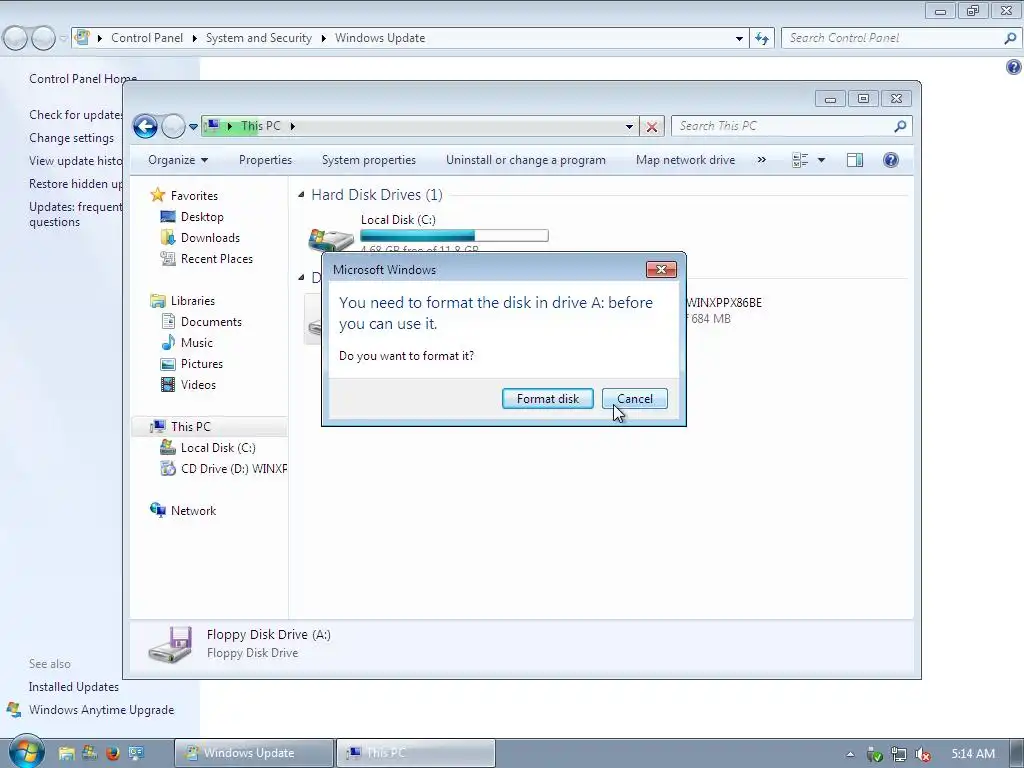Open Control Panel help icon

(x=1014, y=67)
